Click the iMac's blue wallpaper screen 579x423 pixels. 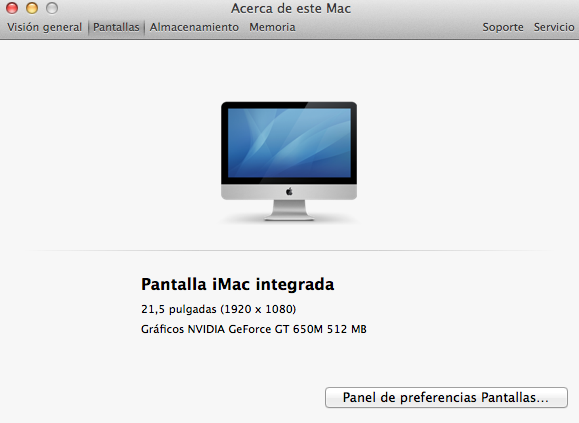click(289, 143)
